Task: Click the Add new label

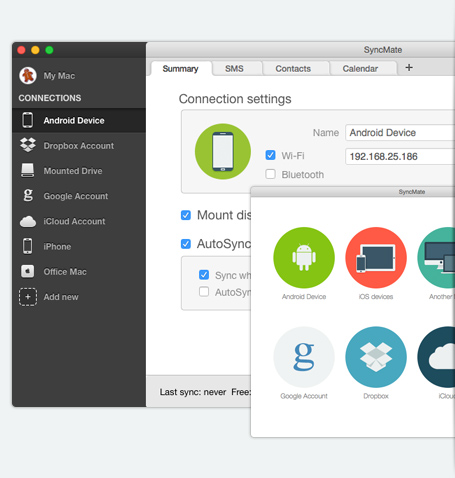Action: [61, 297]
